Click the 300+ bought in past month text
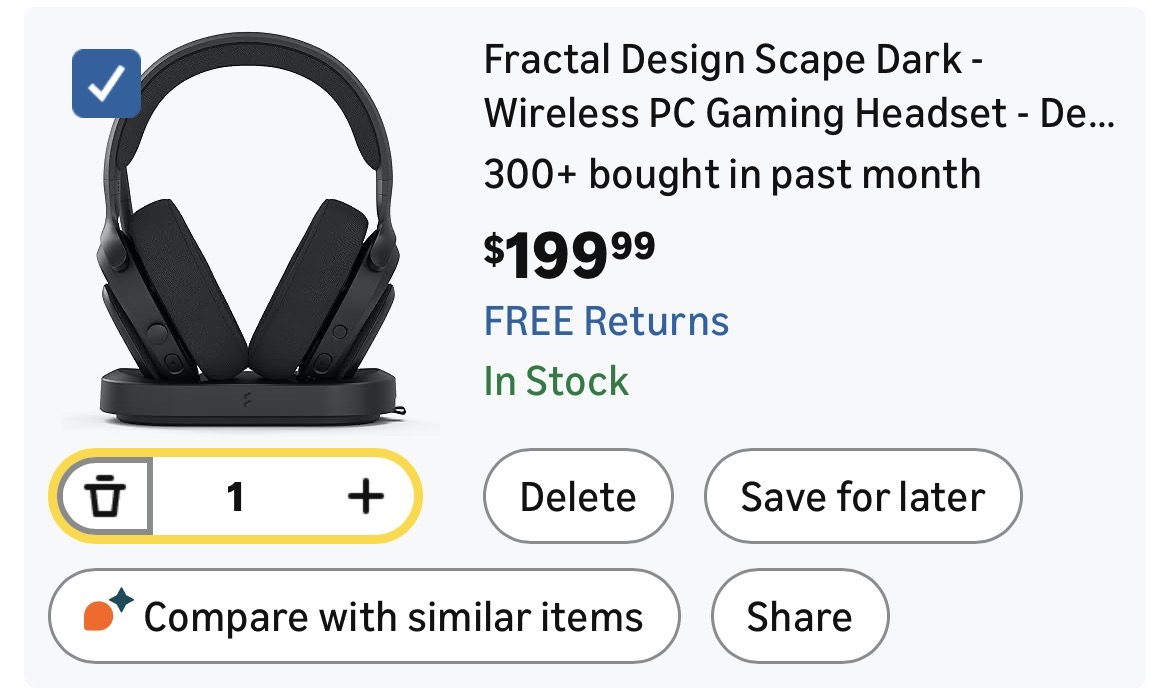This screenshot has width=1170, height=696. pyautogui.click(x=731, y=175)
